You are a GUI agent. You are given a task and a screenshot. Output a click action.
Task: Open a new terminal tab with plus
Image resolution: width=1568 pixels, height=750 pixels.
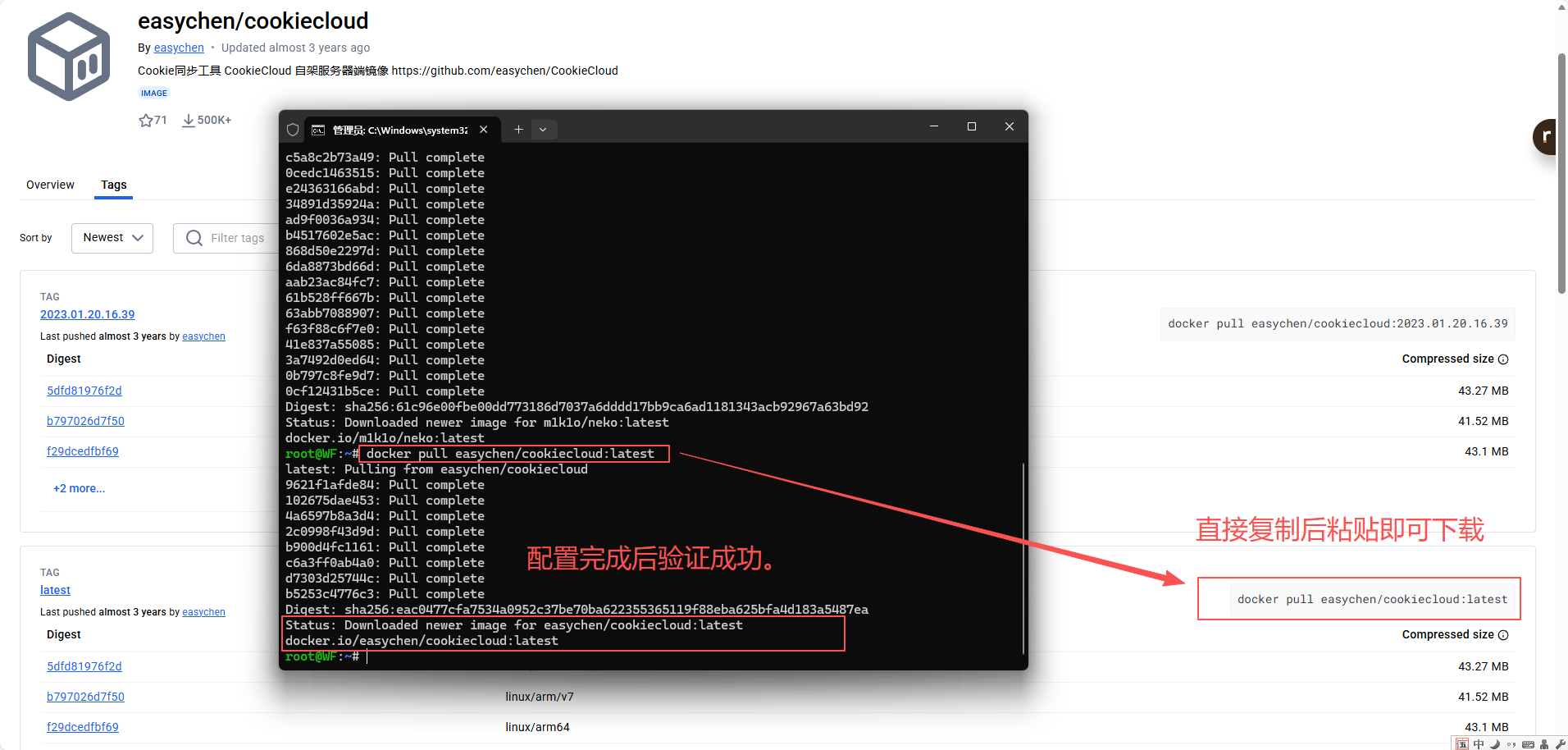click(518, 130)
